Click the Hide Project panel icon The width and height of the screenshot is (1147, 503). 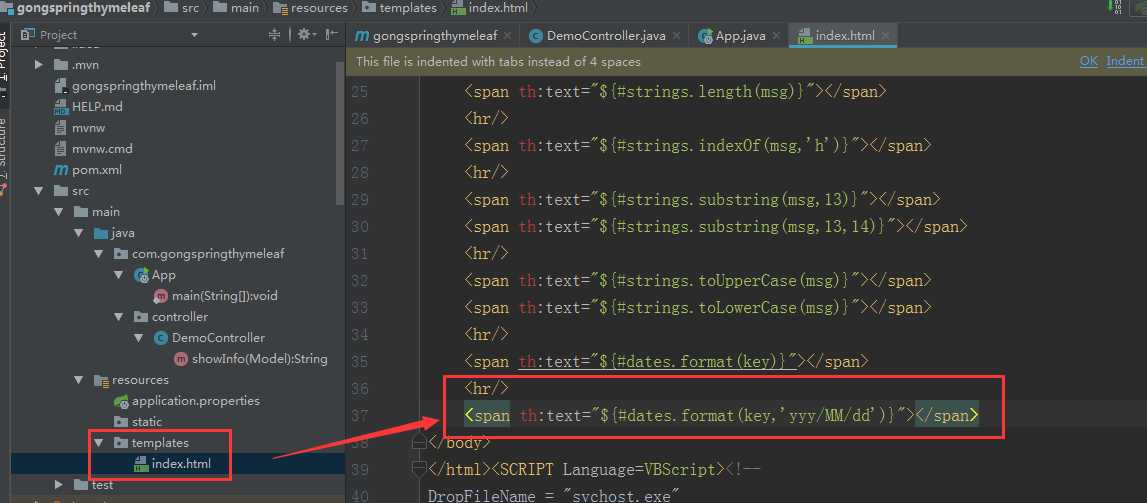pyautogui.click(x=331, y=34)
